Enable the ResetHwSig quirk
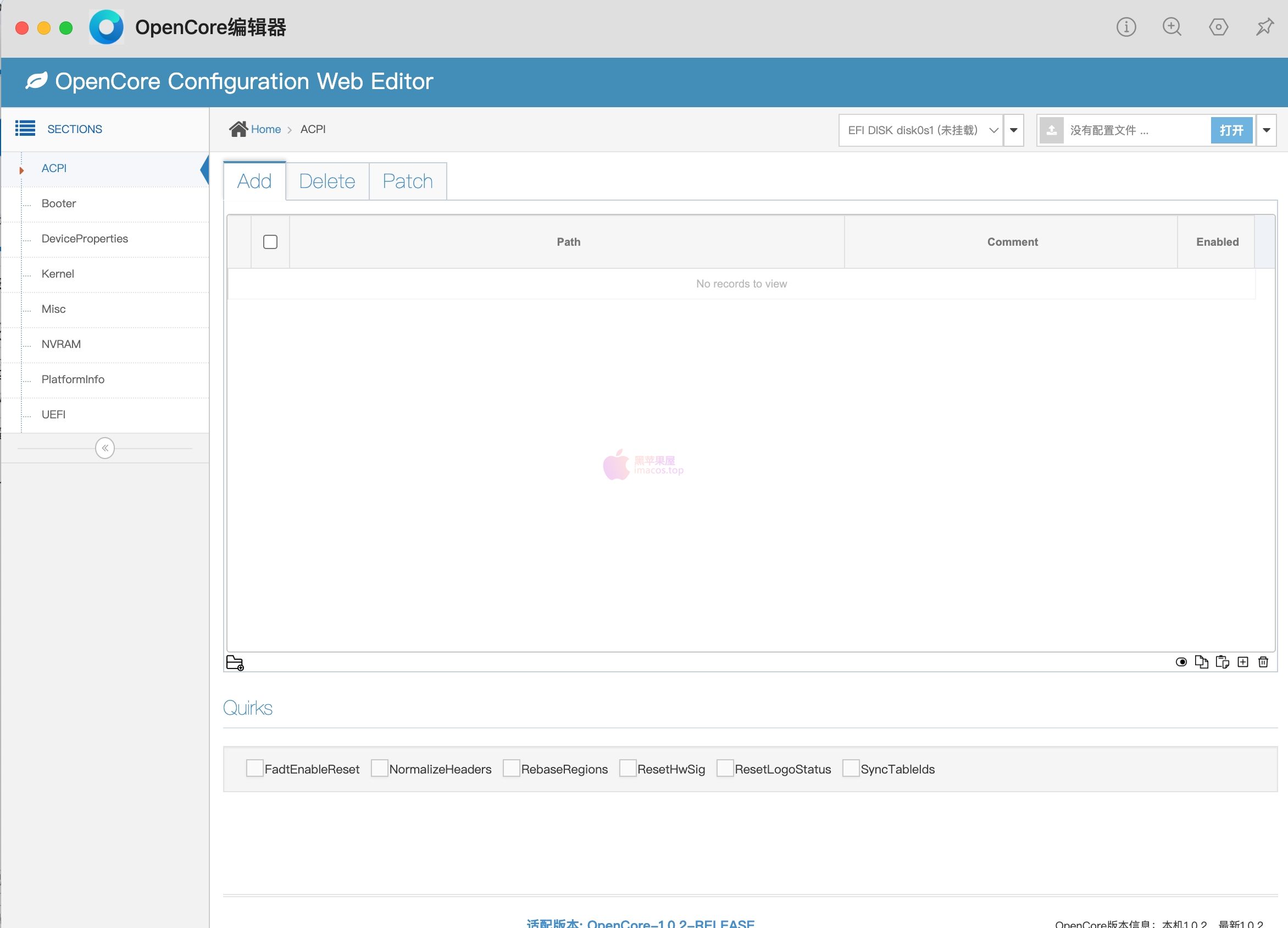Image resolution: width=1288 pixels, height=928 pixels. pyautogui.click(x=627, y=768)
